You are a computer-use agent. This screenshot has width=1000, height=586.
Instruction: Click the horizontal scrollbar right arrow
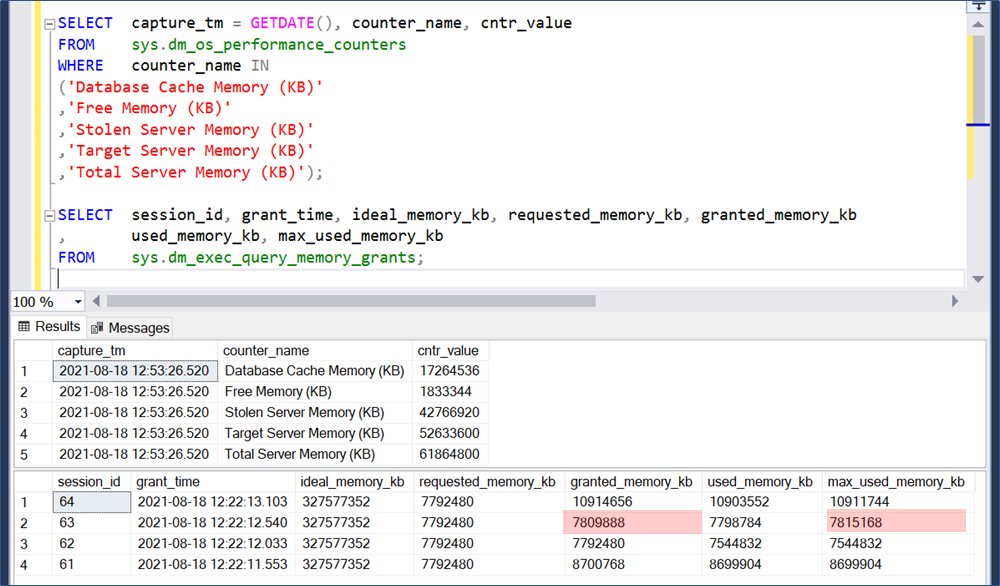pos(955,301)
